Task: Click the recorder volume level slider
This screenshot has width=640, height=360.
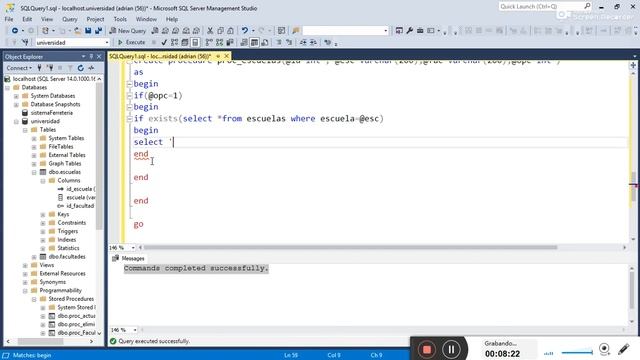Action: point(577,352)
